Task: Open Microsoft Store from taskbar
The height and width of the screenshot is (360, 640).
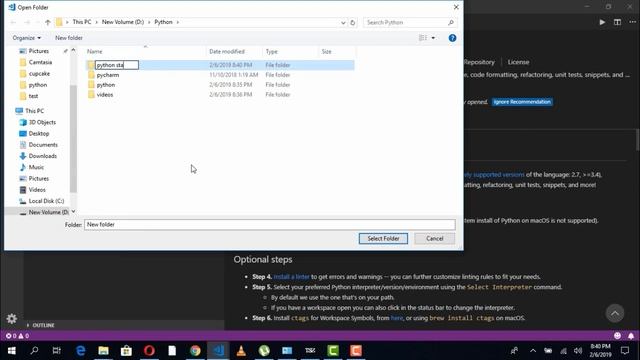Action: click(x=126, y=351)
